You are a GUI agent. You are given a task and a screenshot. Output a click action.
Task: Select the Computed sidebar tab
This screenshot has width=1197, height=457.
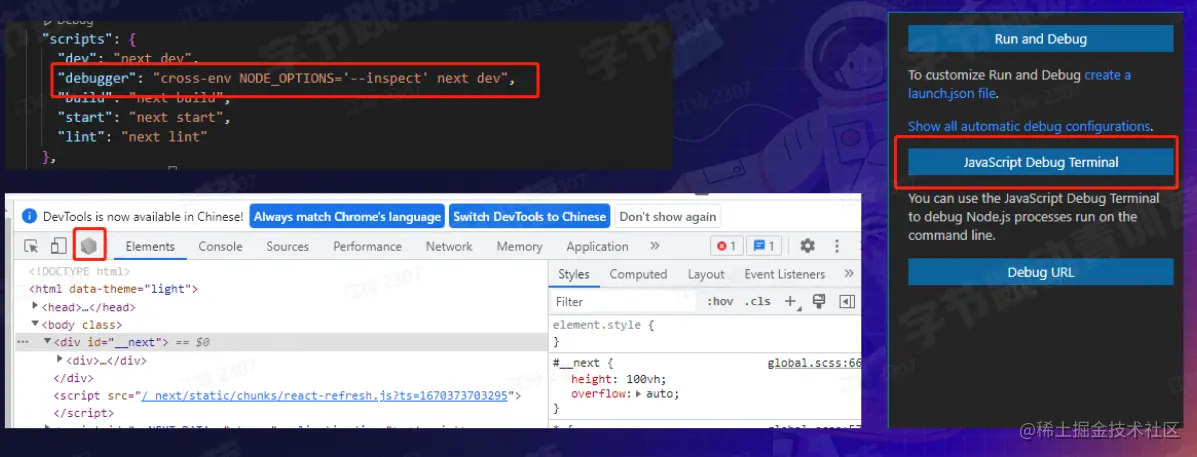click(638, 274)
